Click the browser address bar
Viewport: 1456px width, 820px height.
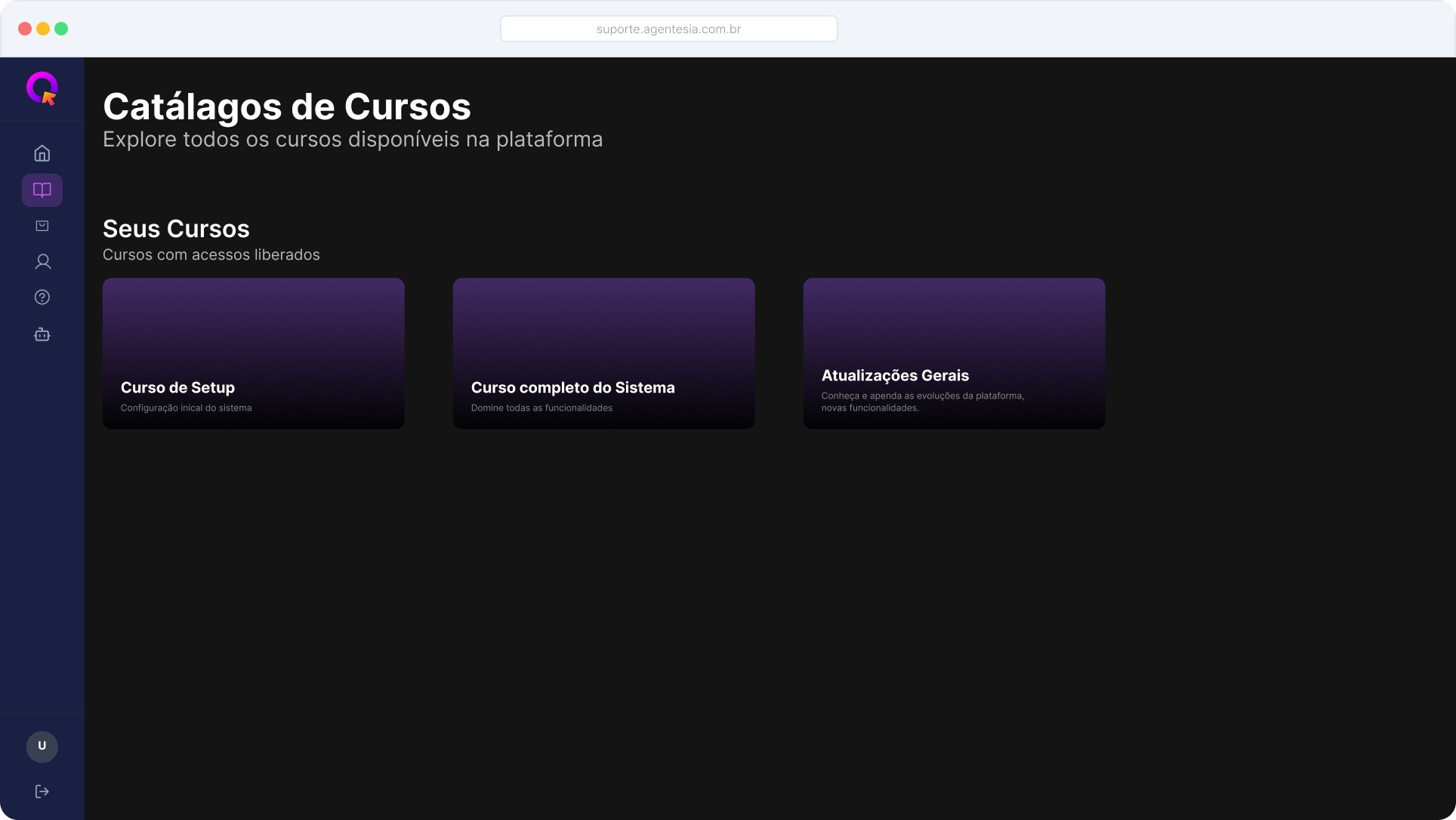pyautogui.click(x=668, y=29)
